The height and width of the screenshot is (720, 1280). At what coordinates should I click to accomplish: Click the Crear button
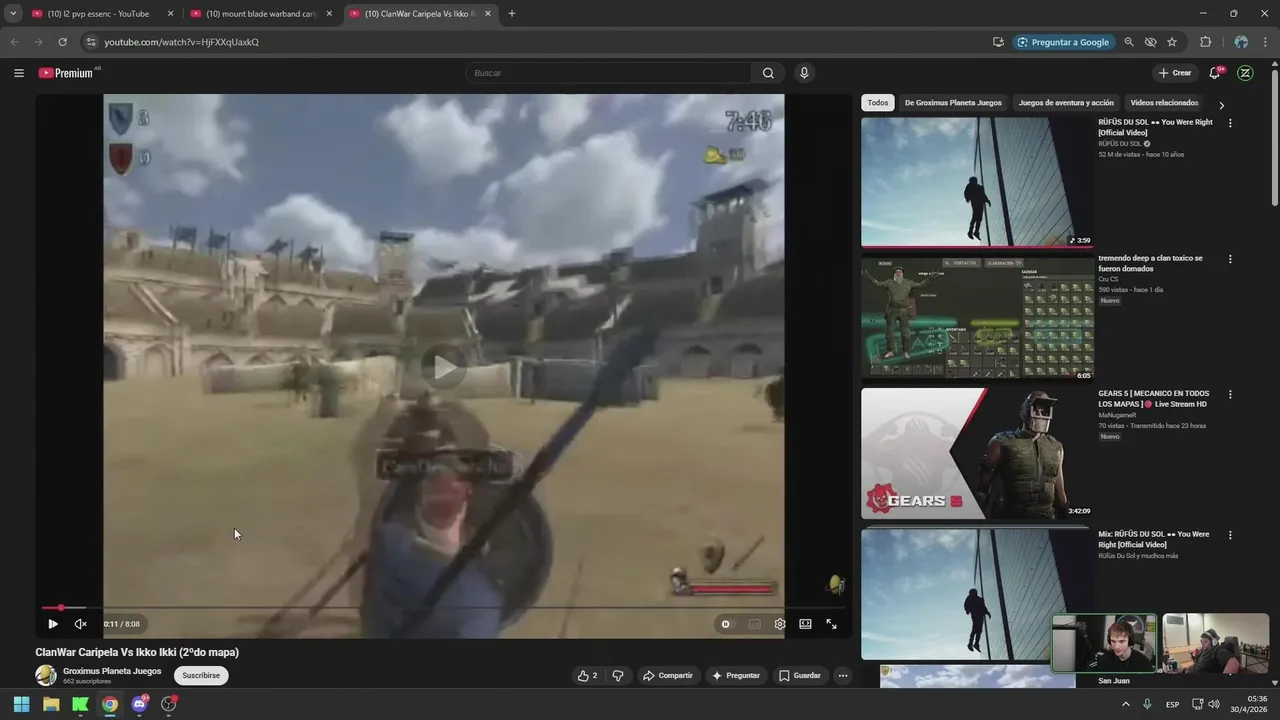click(x=1175, y=73)
